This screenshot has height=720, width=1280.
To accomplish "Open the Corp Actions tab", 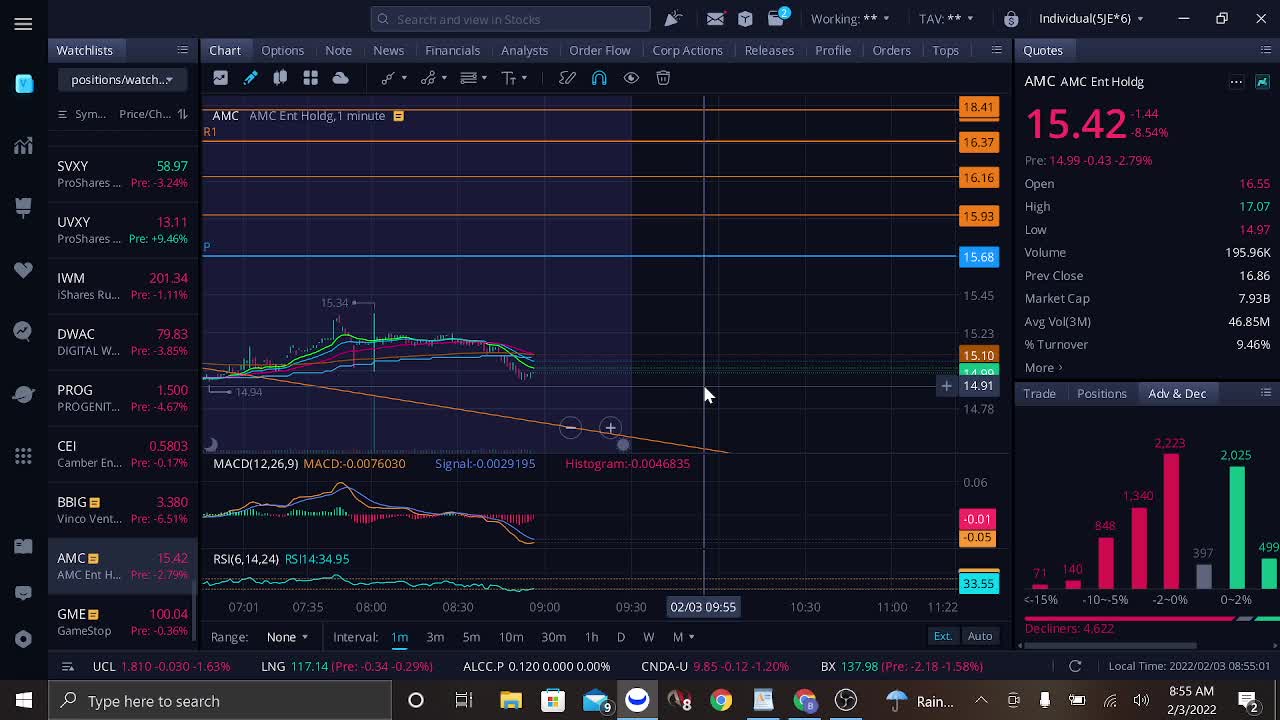I will click(x=687, y=50).
